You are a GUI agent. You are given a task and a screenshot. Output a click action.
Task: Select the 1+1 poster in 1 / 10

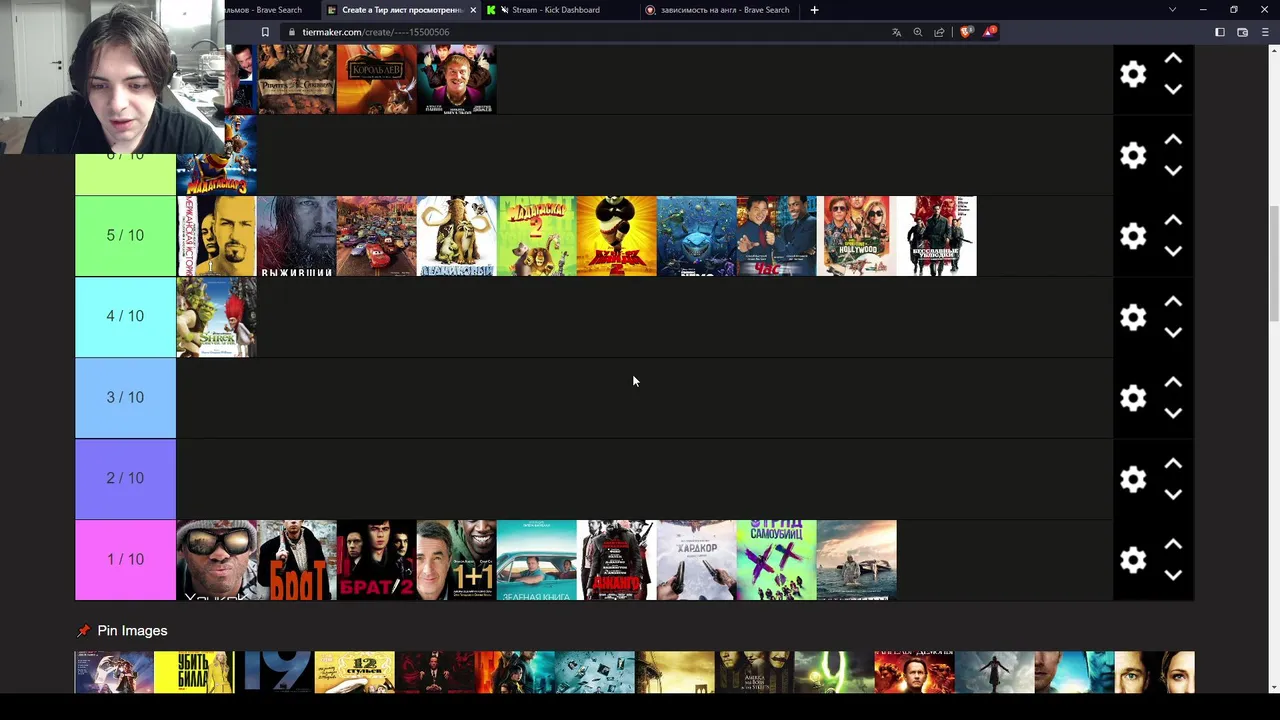457,560
